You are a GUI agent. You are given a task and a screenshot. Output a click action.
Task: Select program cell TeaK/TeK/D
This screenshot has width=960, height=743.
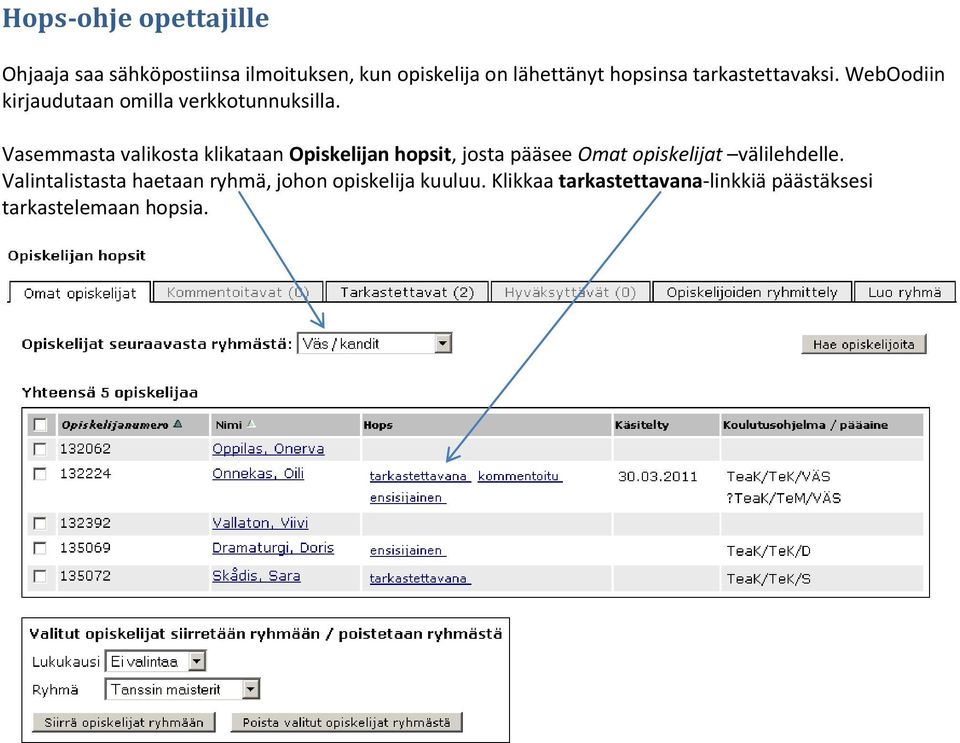point(768,551)
